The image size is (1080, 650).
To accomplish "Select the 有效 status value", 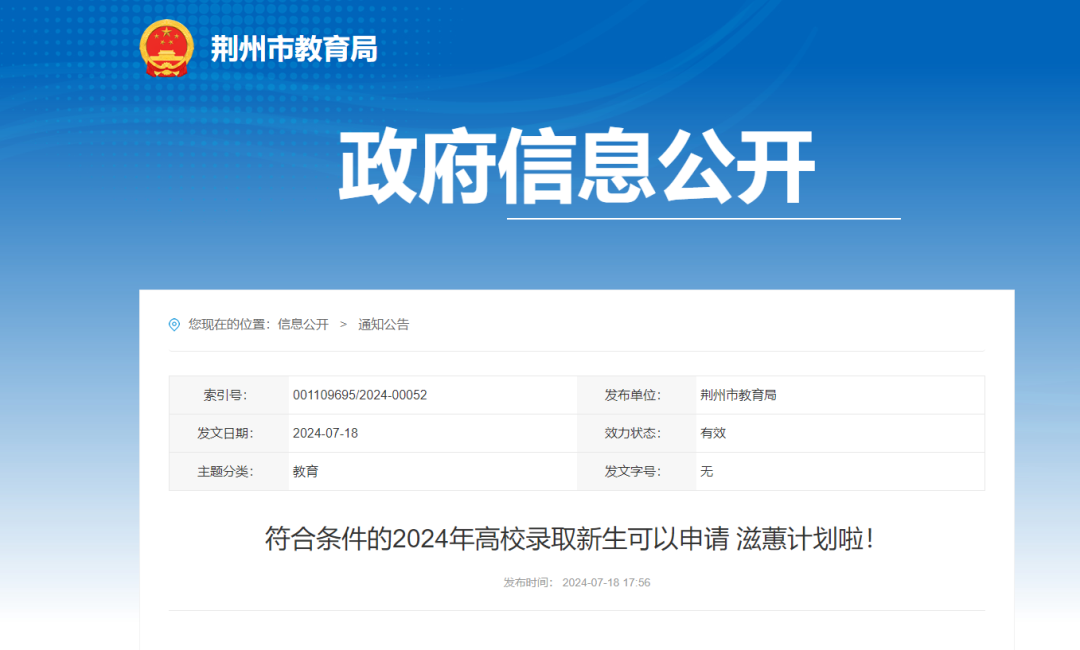I will (711, 433).
